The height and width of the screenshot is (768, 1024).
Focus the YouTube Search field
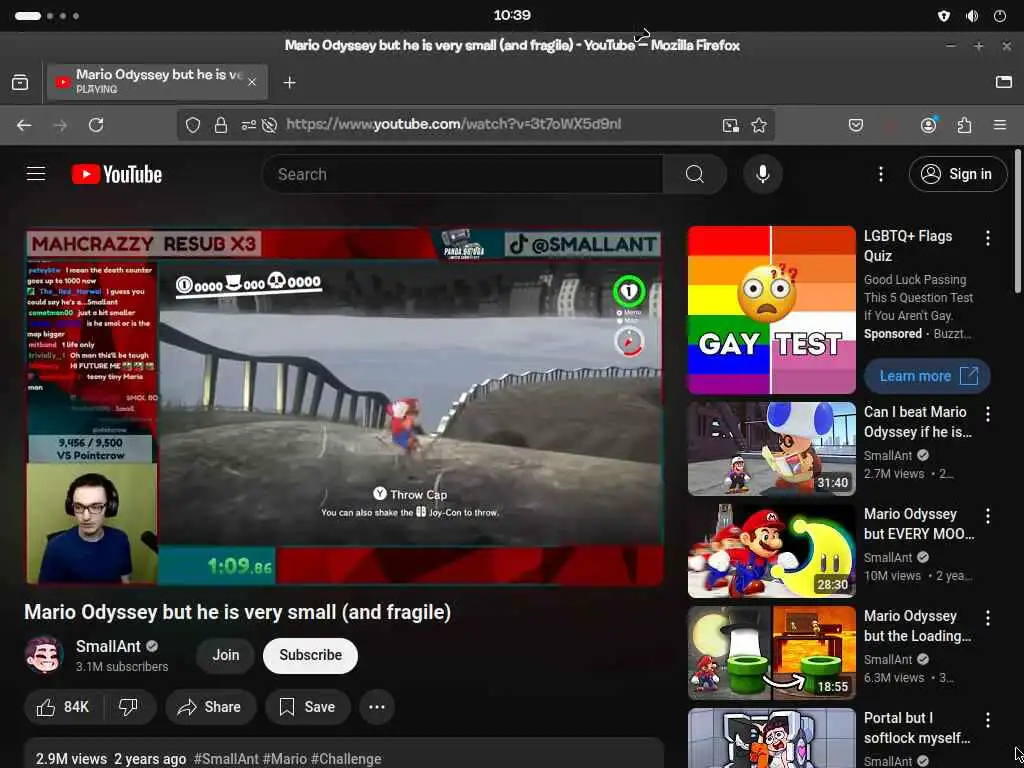coord(462,174)
